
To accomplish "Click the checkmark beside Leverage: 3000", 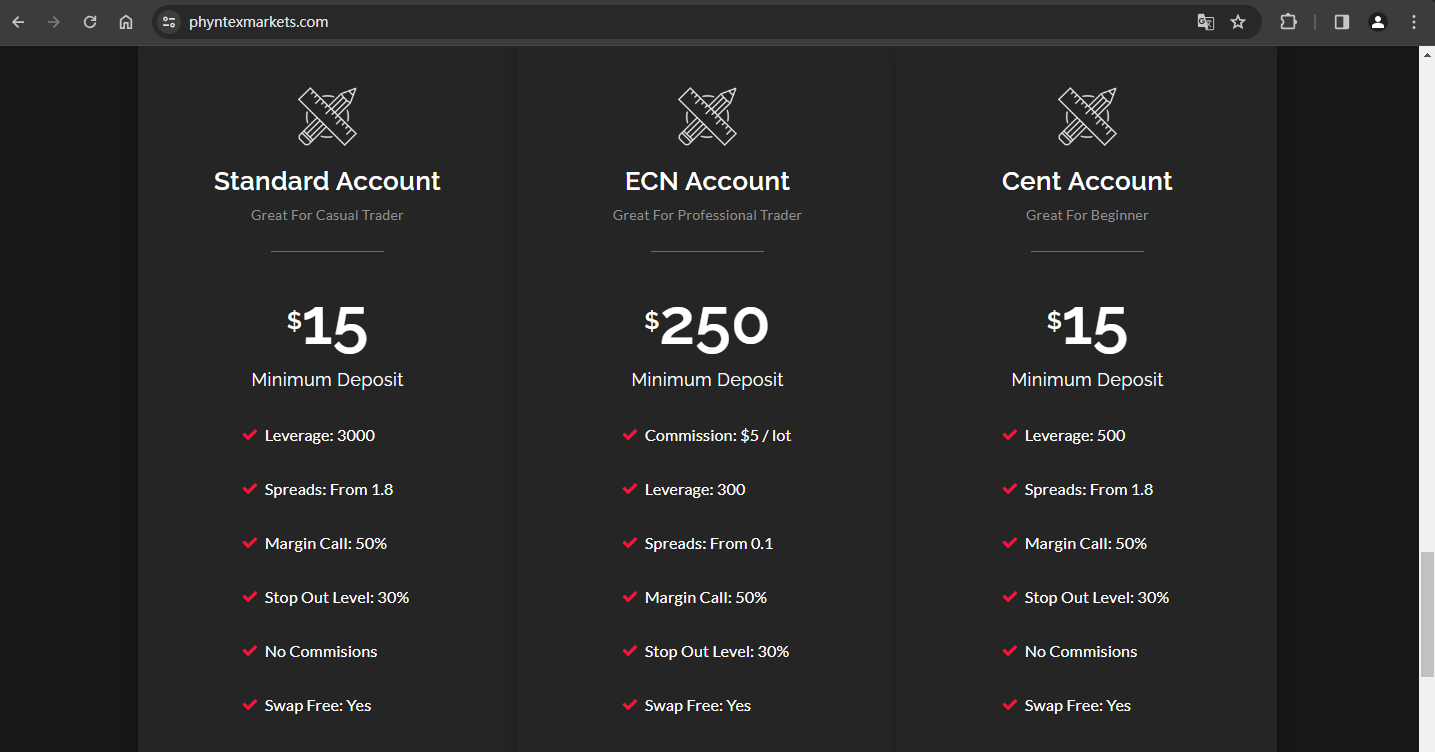I will (x=250, y=435).
